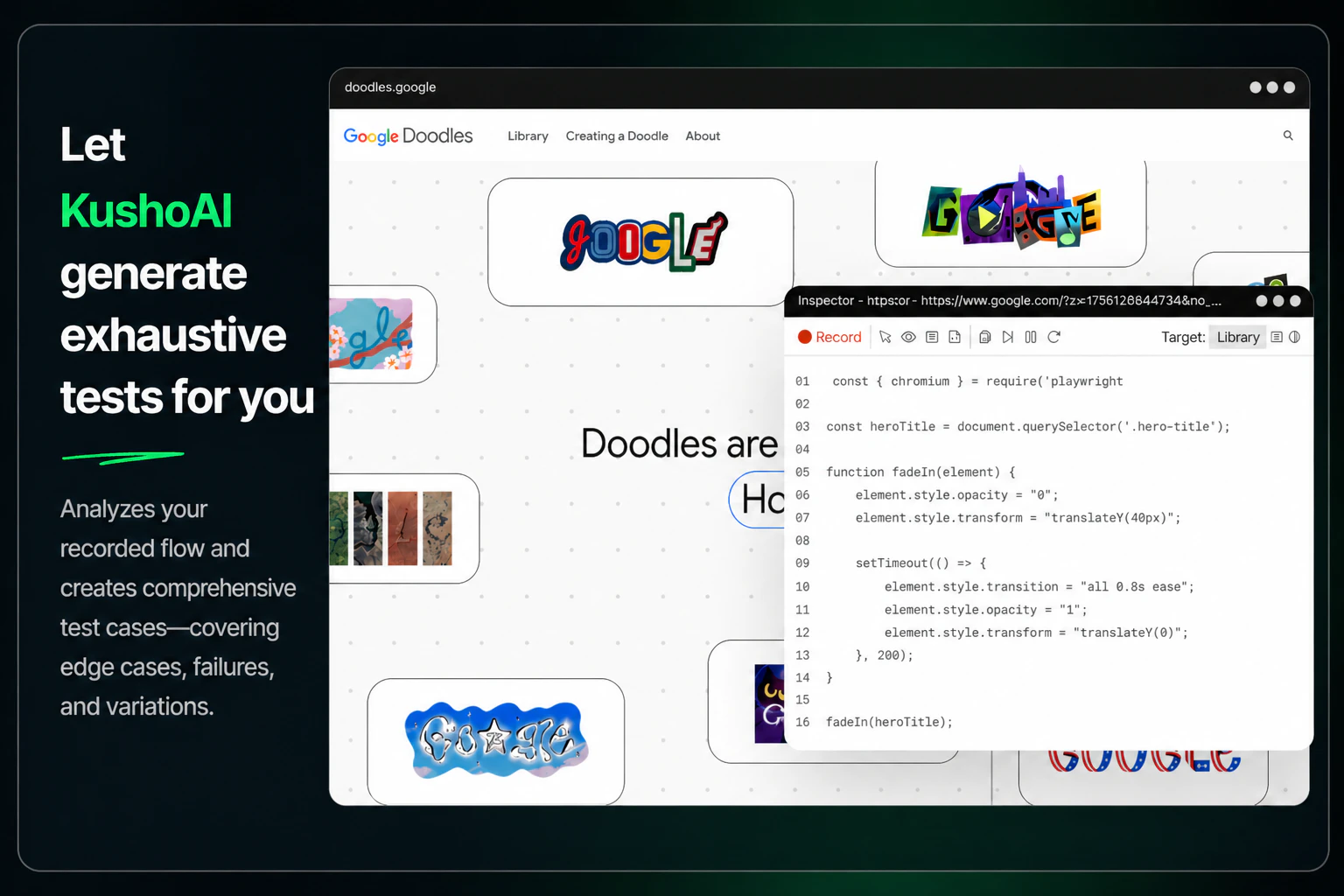Open the About menu item
The width and height of the screenshot is (1344, 896).
point(703,136)
